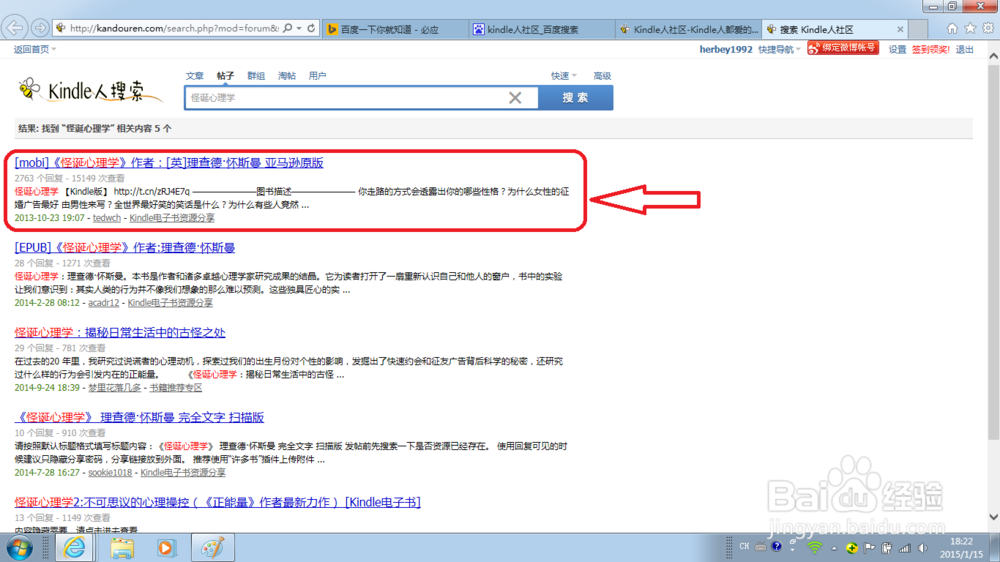This screenshot has width=1000, height=562.
Task: Open author acadr12 profile link
Action: point(103,303)
